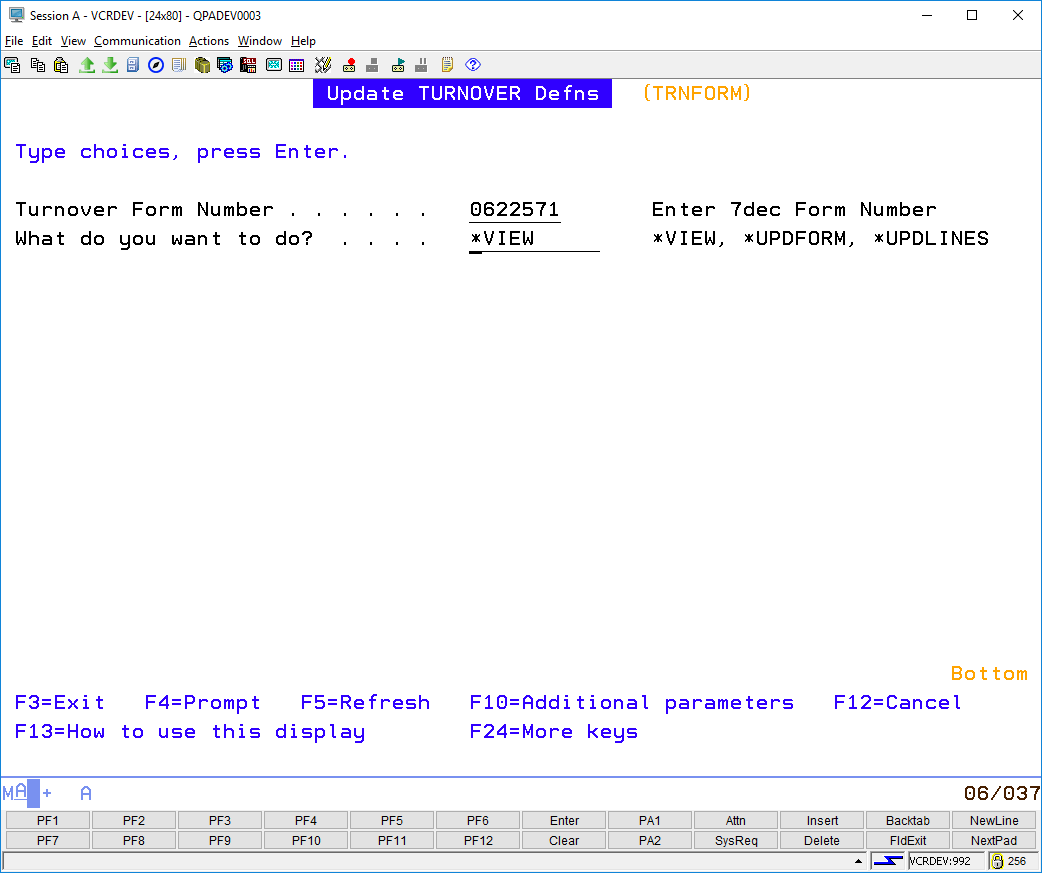Open the Help question mark icon
Image resolution: width=1042 pixels, height=873 pixels.
[473, 65]
